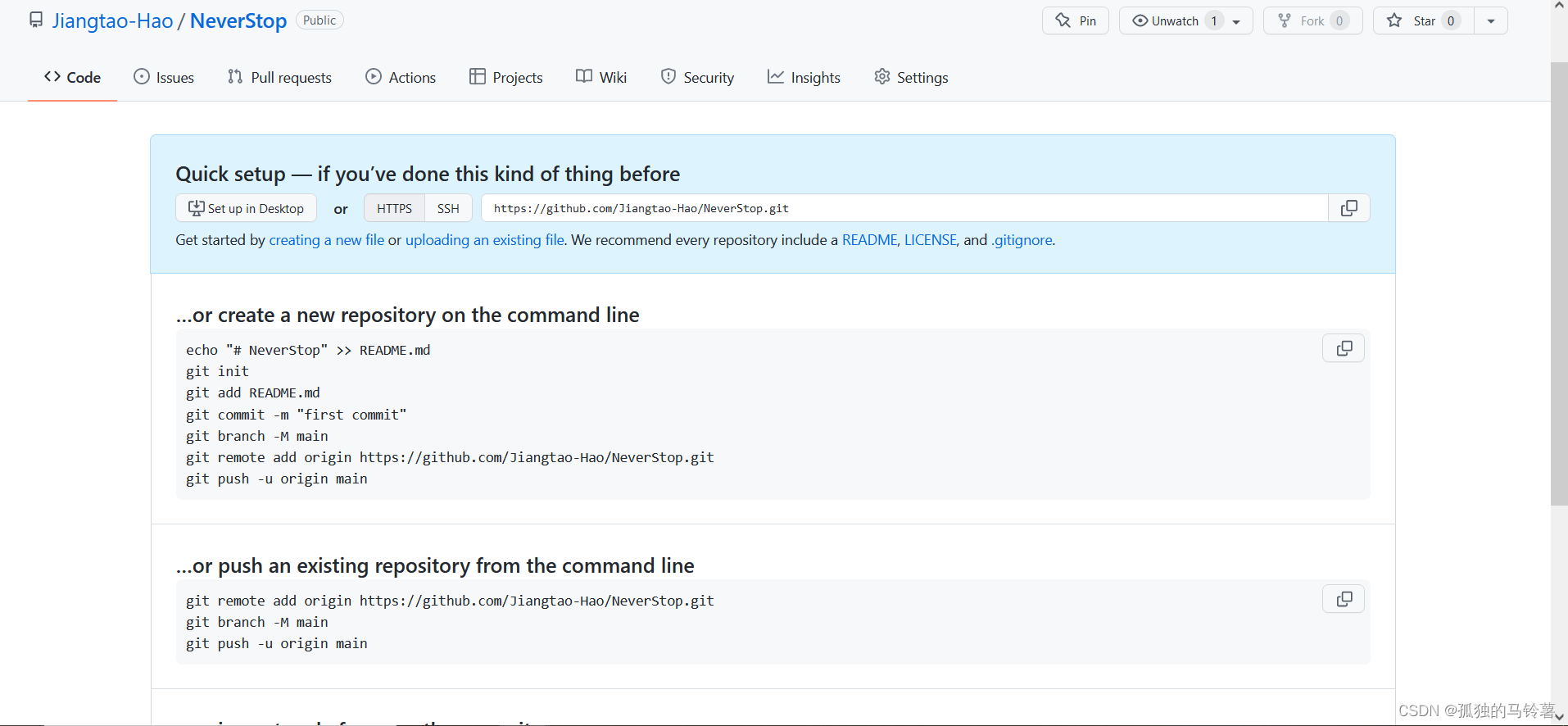This screenshot has height=726, width=1568.
Task: Click the 'Quick setup' heading text
Action: tap(428, 174)
